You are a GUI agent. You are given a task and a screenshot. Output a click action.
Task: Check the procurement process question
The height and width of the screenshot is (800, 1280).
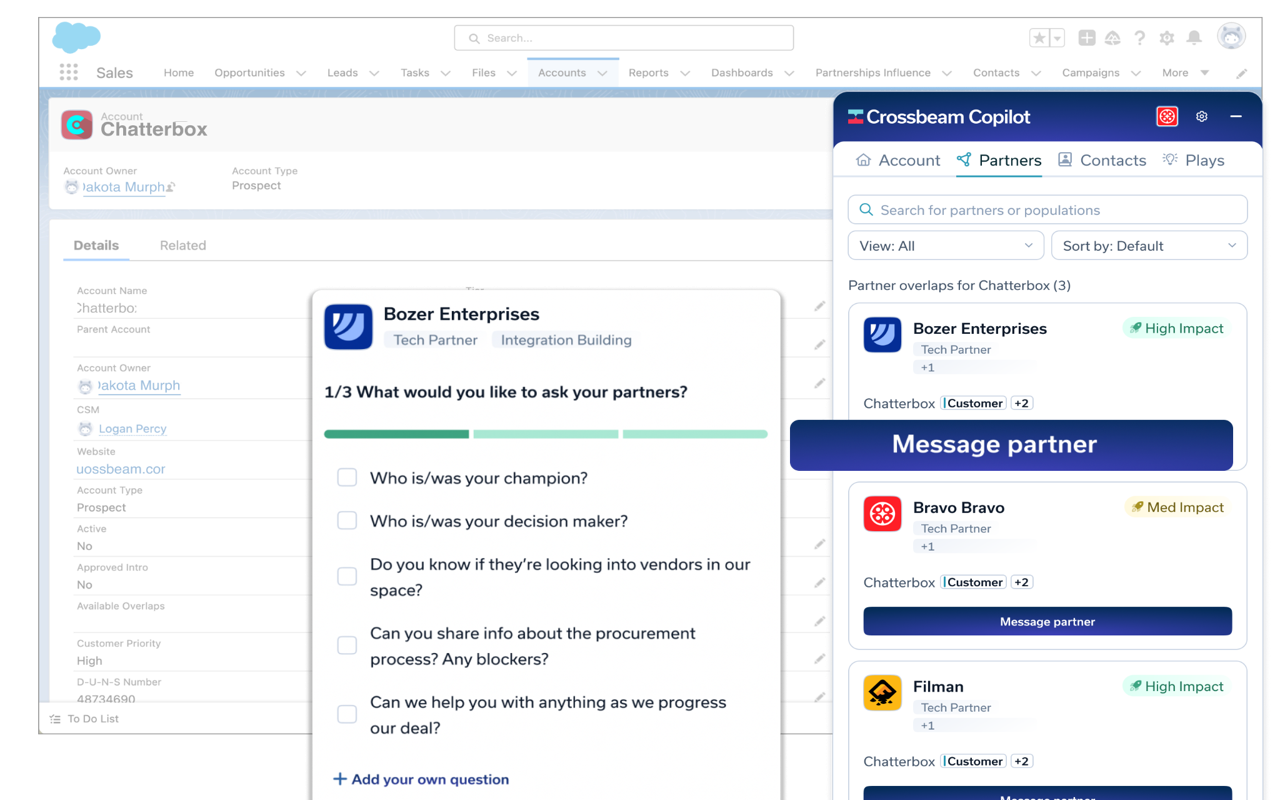347,645
